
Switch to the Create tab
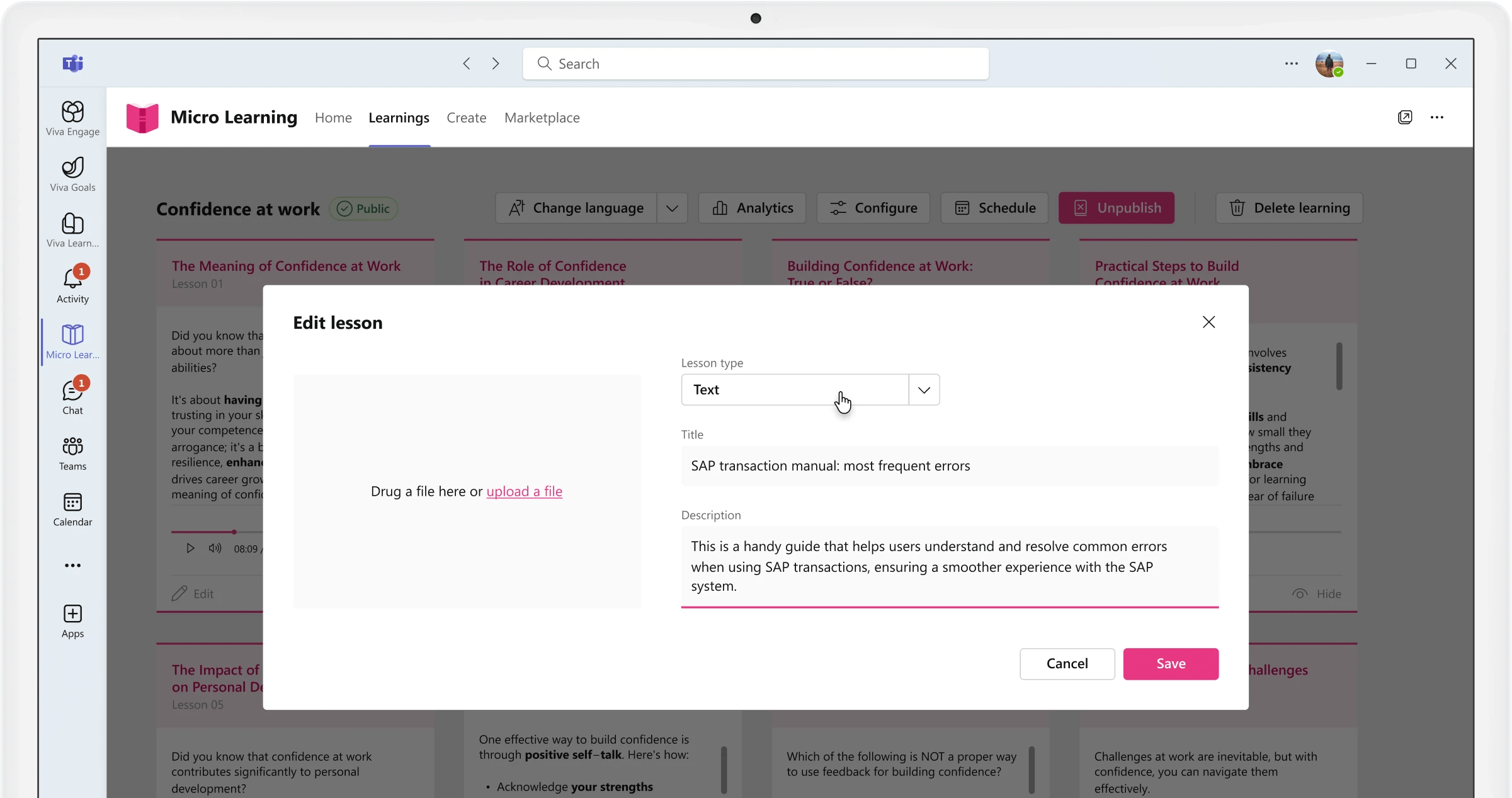[466, 118]
